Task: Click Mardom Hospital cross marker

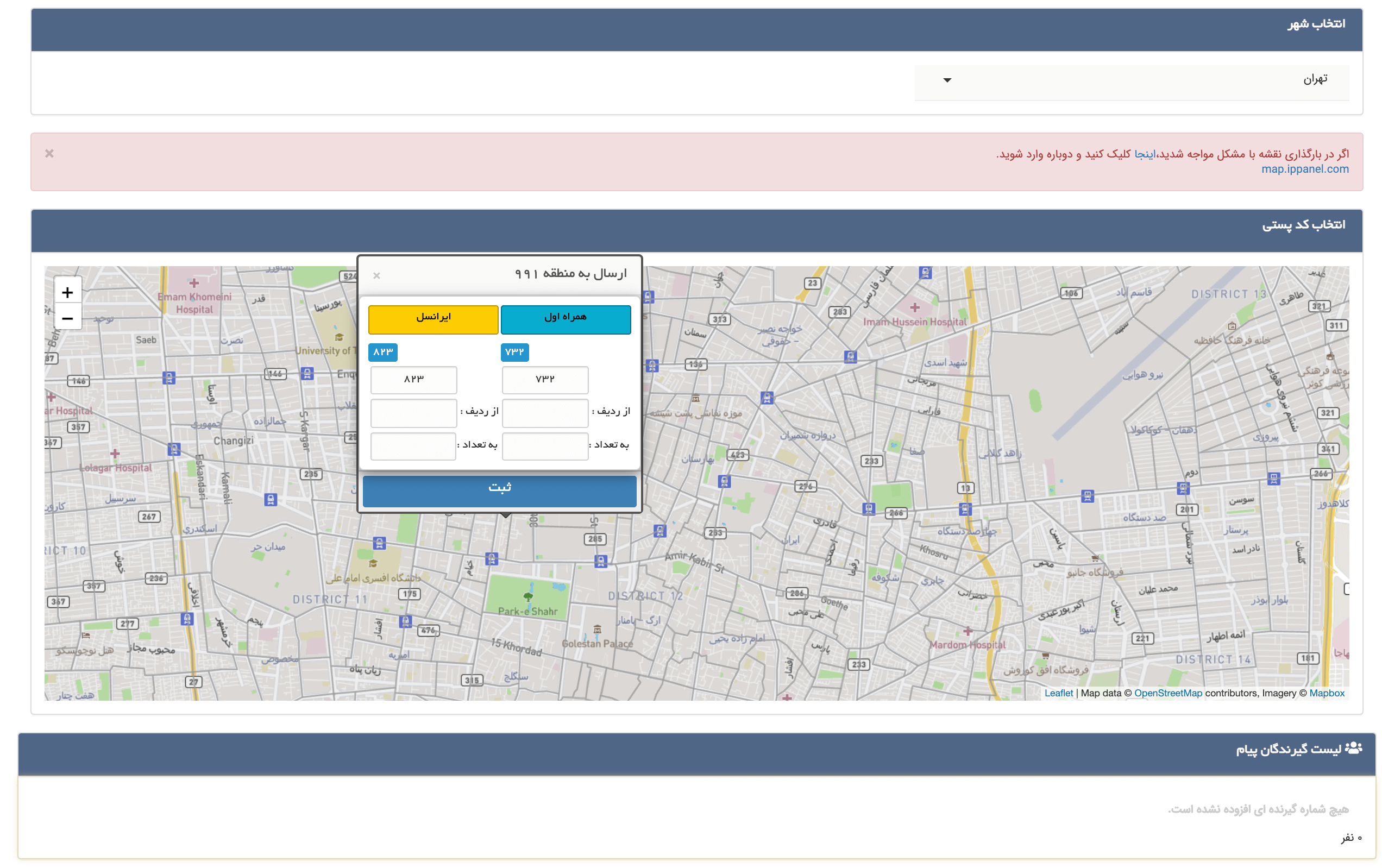Action: point(968,631)
